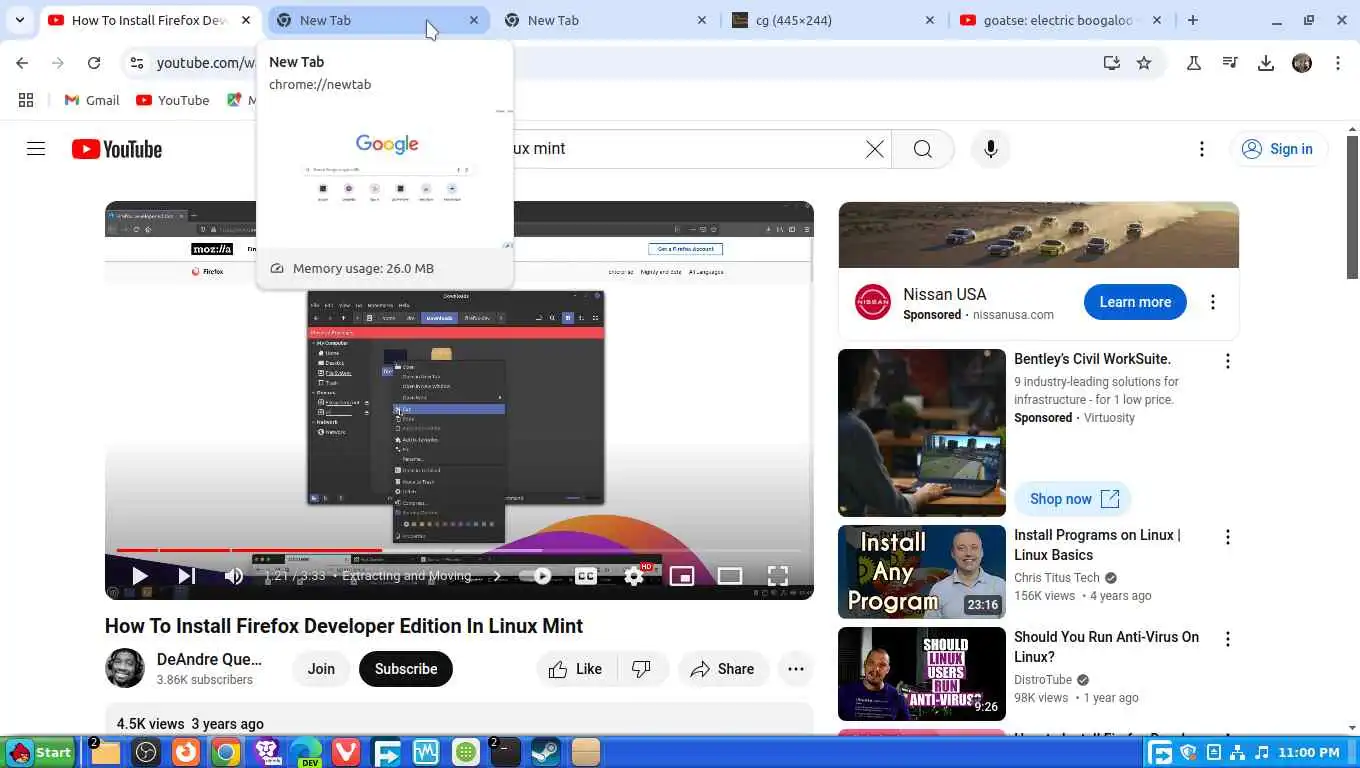The width and height of the screenshot is (1360, 768).
Task: Open YouTube bookmark in bookmarks bar
Action: coord(172,100)
